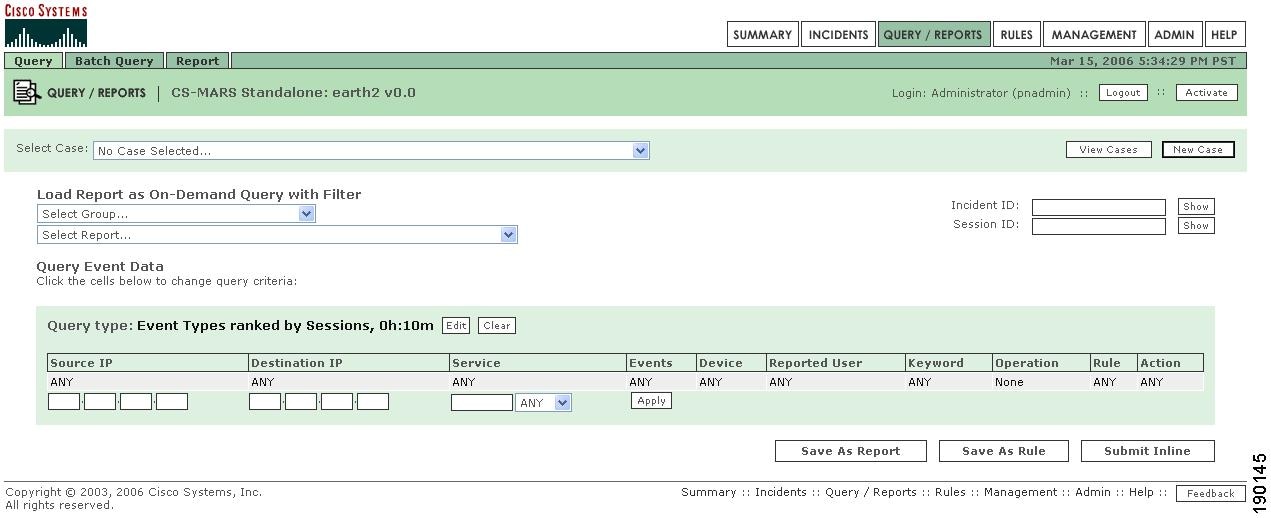
Task: Click the Service ANY cell
Action: (x=537, y=382)
